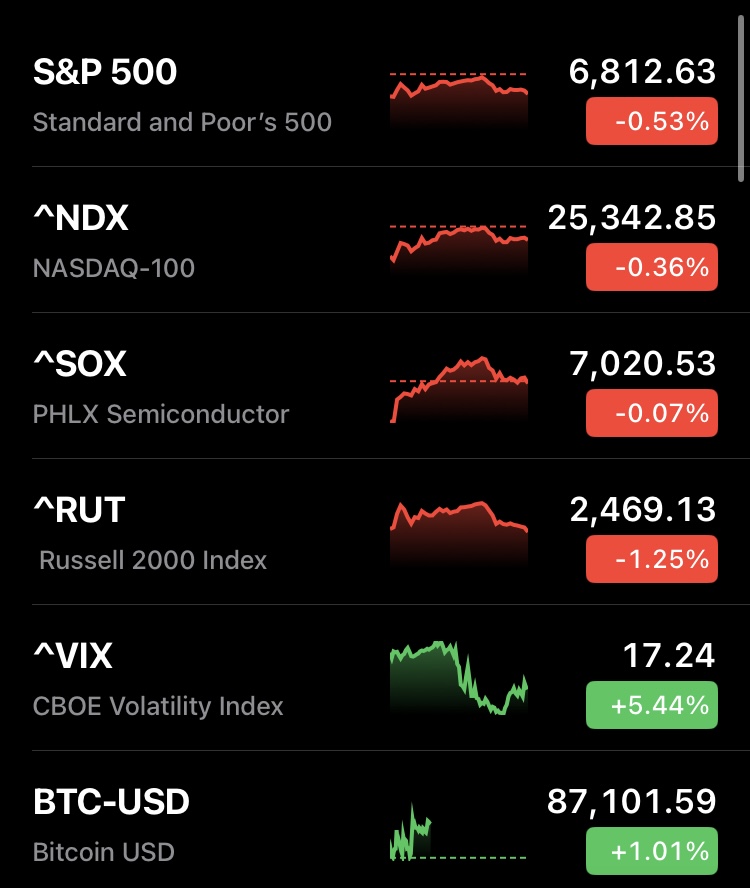Image resolution: width=750 pixels, height=888 pixels.
Task: Select the S&P 500 ticker name
Action: [105, 72]
